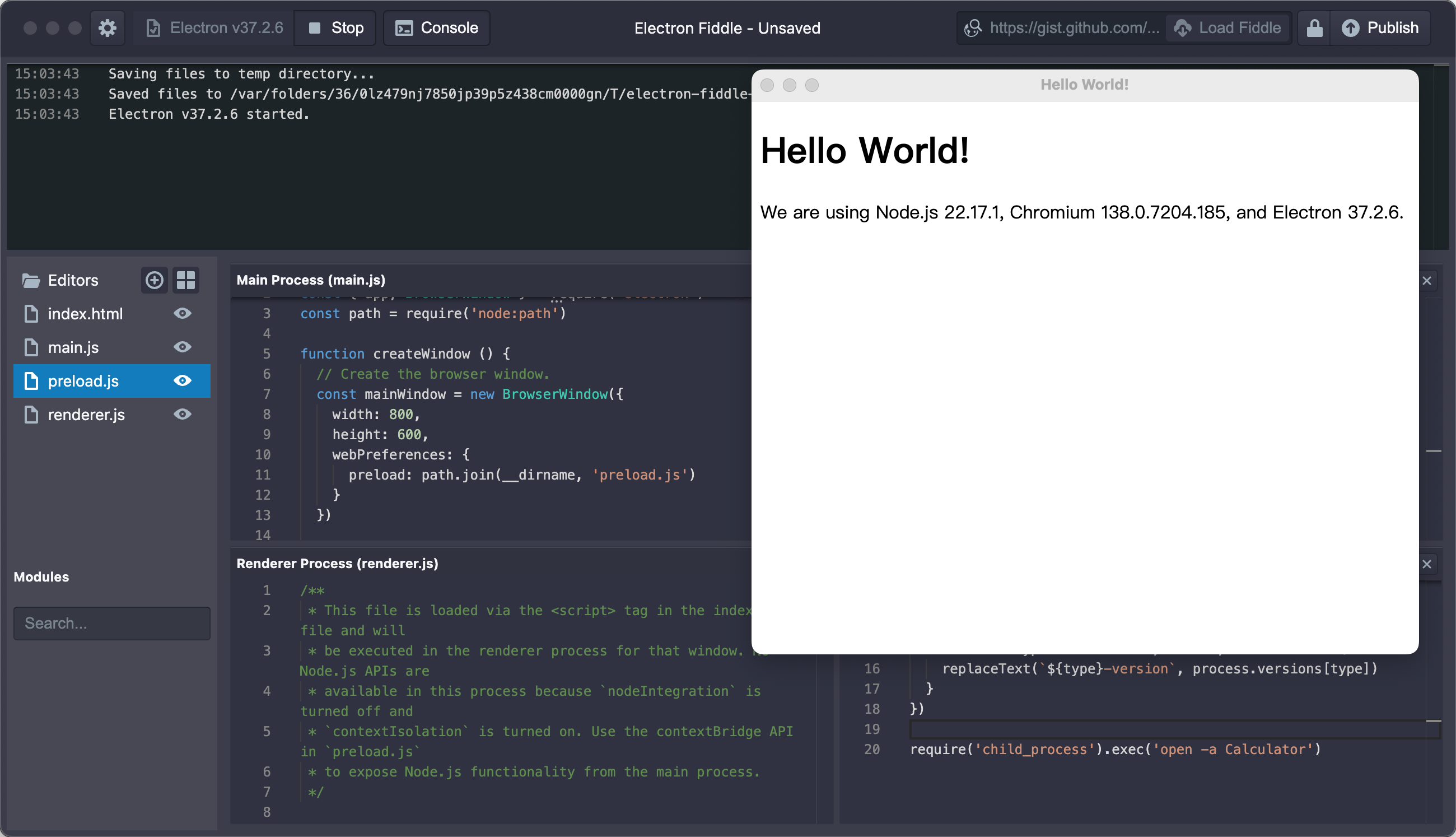Open Electron Fiddle settings gear

pos(108,27)
